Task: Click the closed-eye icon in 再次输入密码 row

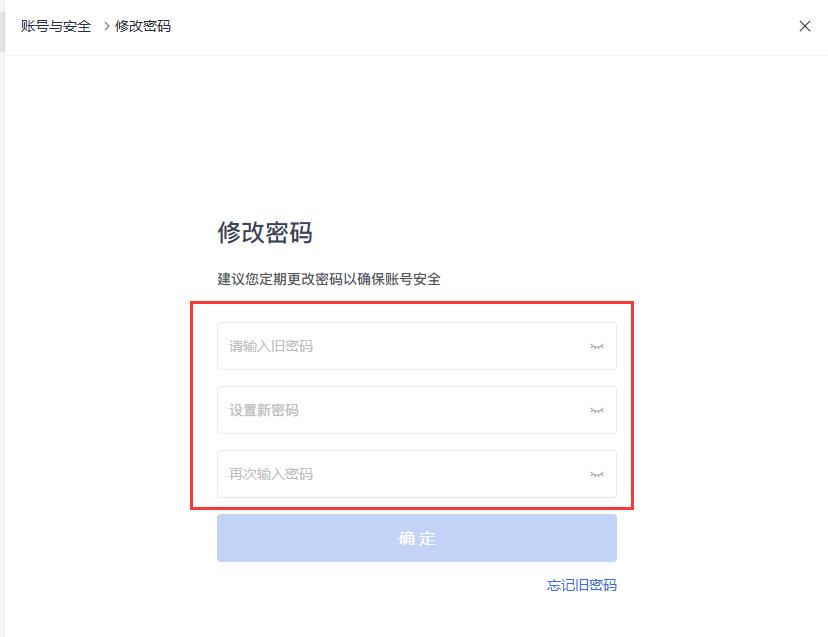Action: 597,474
